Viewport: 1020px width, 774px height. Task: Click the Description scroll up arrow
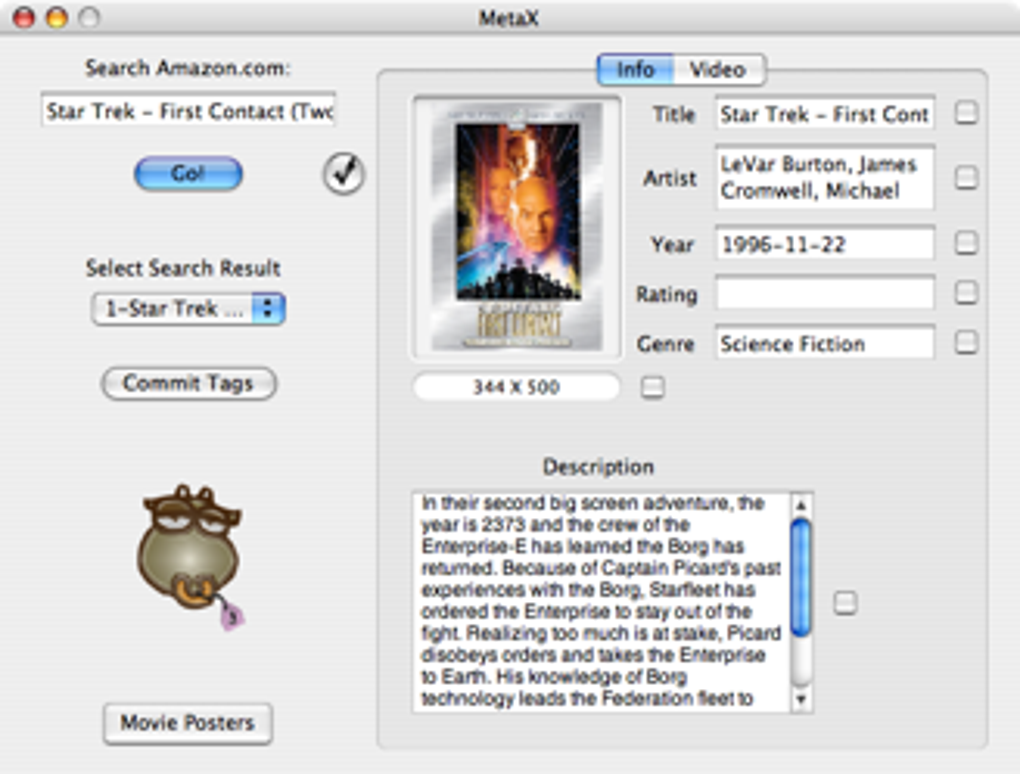[x=801, y=505]
